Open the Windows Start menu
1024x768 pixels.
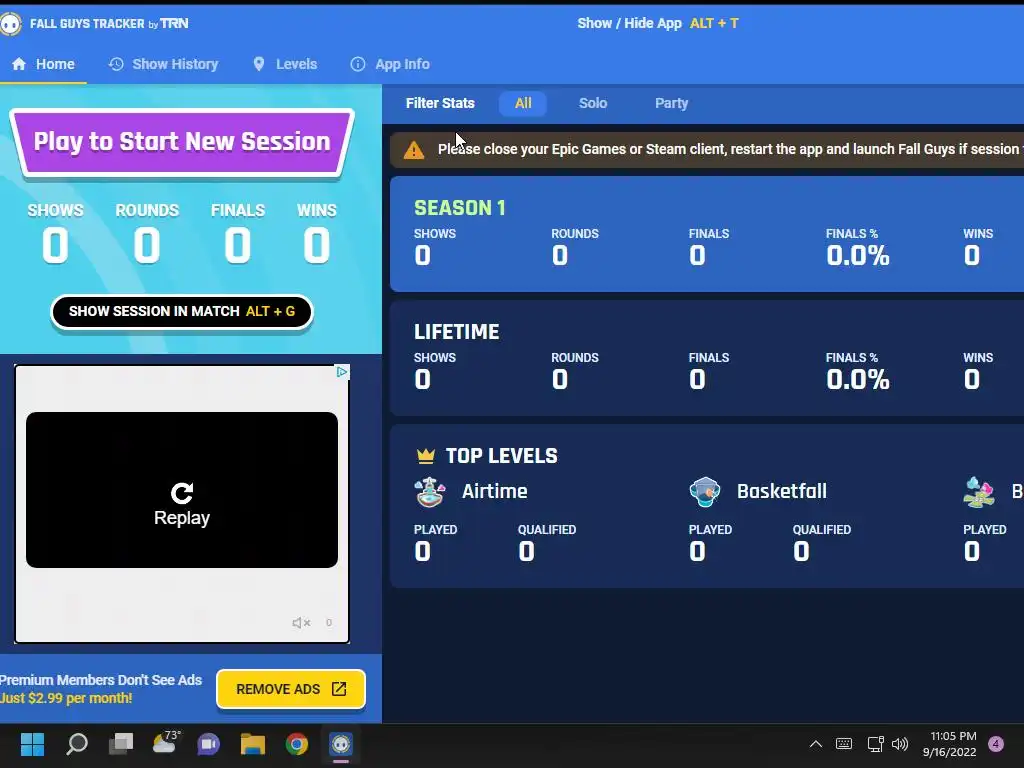tap(32, 744)
